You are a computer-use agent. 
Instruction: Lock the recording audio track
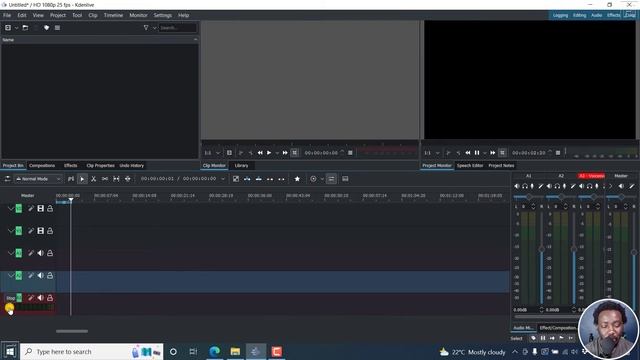tap(50, 298)
